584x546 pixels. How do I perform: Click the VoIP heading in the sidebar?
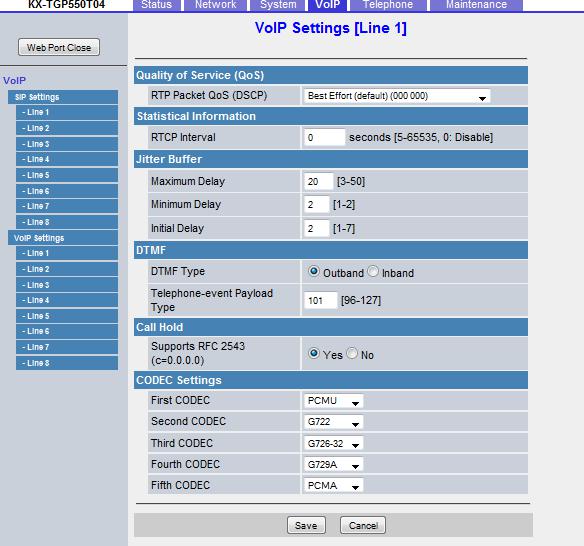pos(15,80)
